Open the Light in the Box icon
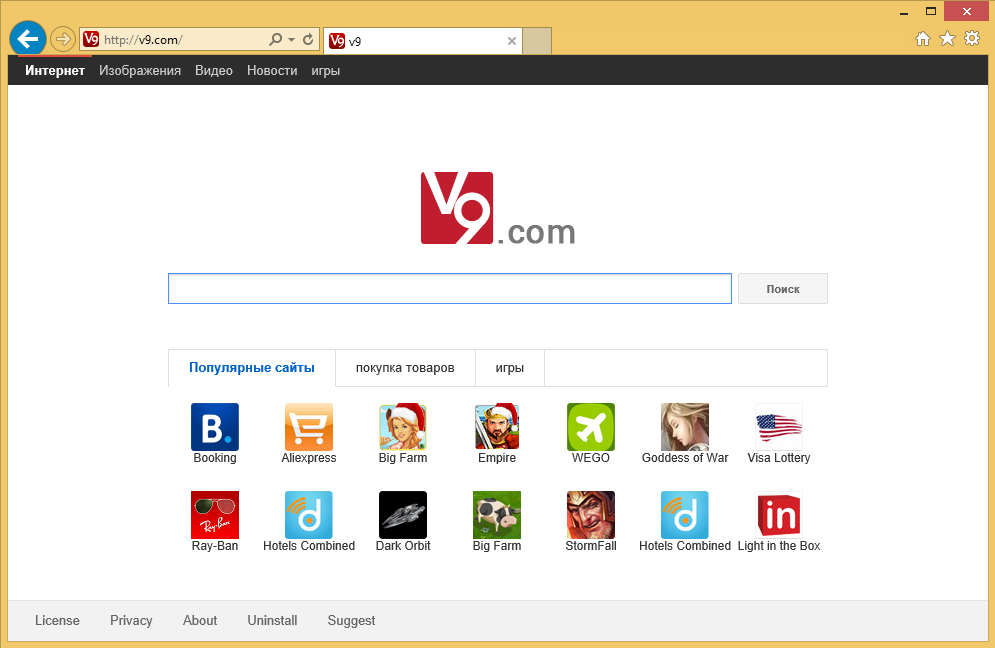Viewport: 995px width, 648px height. [x=779, y=515]
